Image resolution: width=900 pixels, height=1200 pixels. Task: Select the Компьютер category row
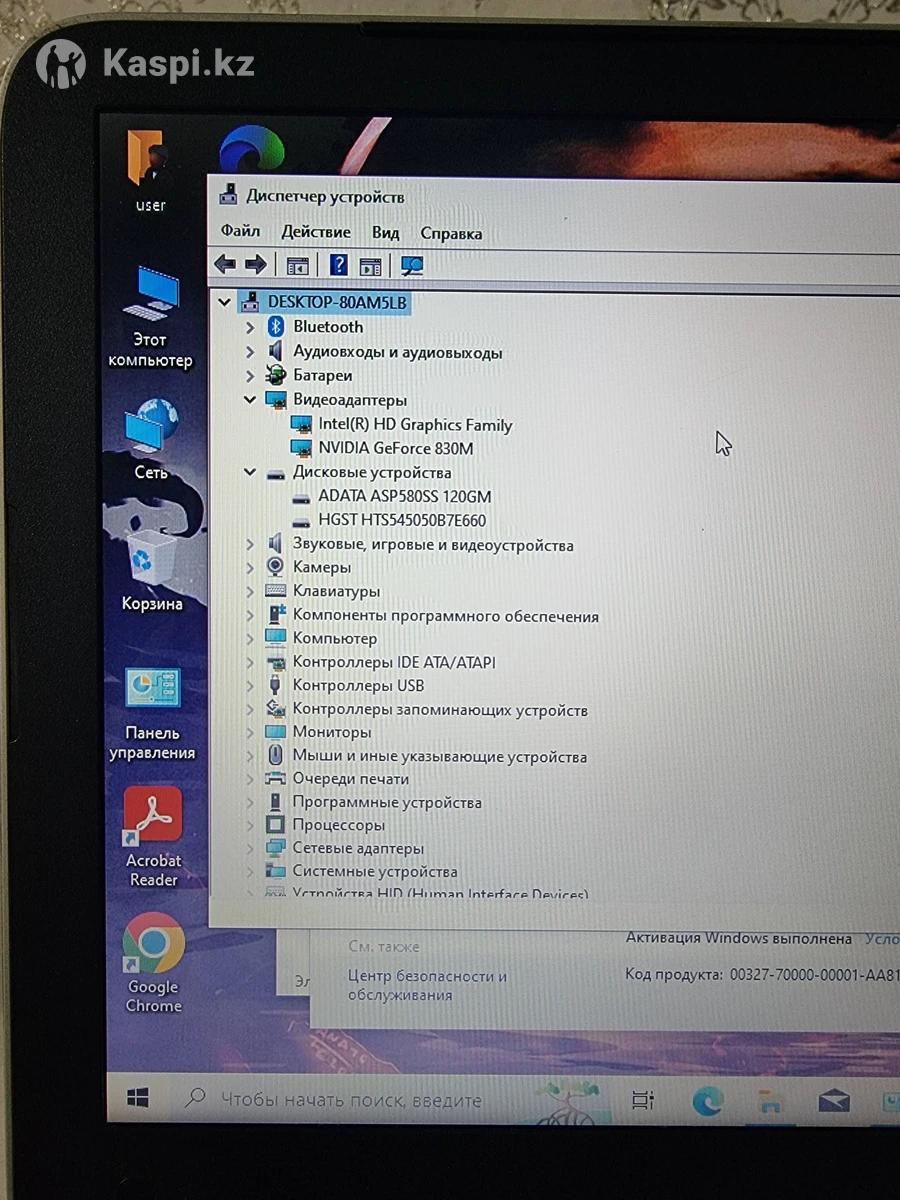coord(334,638)
